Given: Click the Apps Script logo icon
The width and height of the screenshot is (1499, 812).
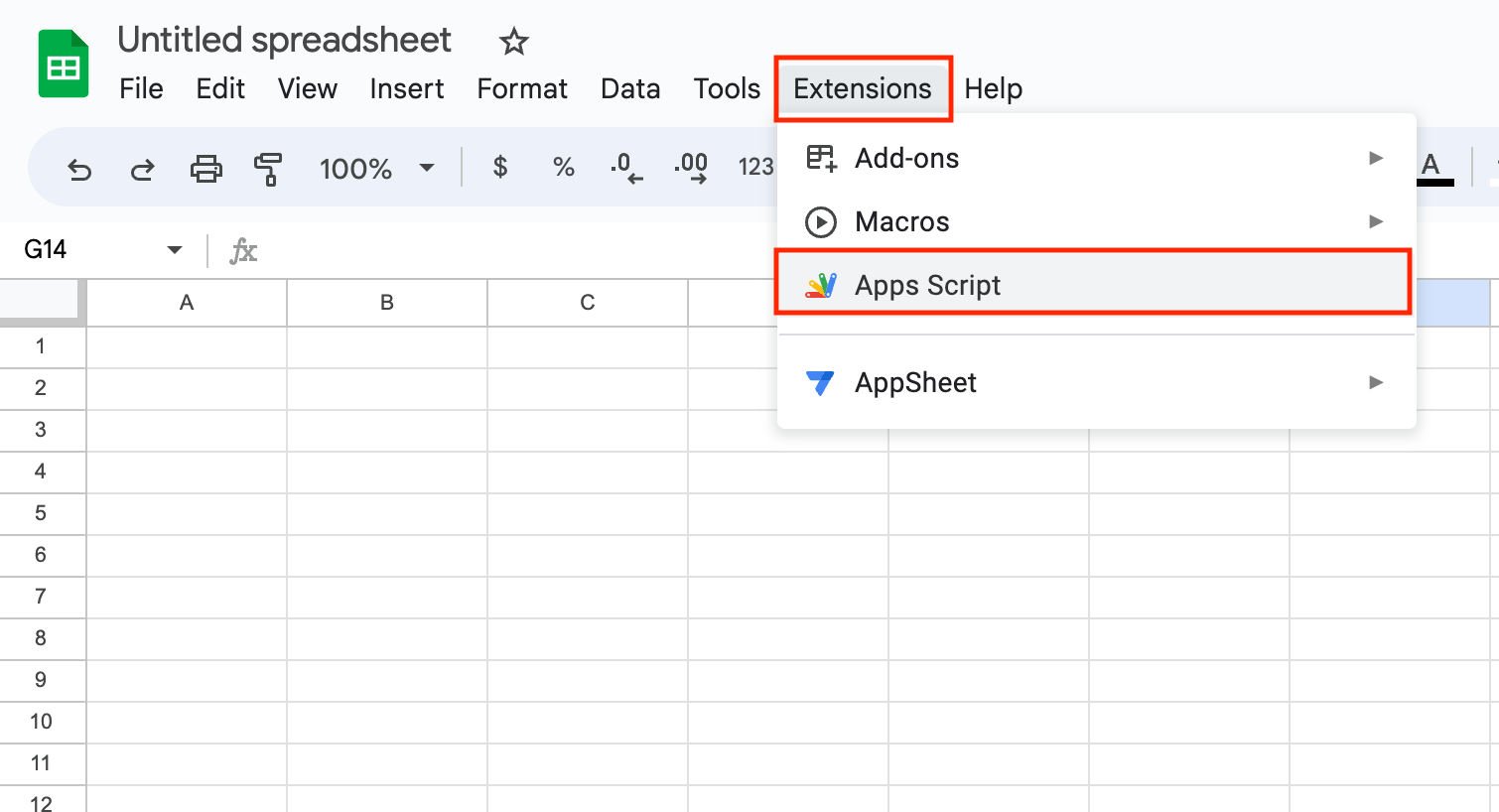Looking at the screenshot, I should 821,285.
